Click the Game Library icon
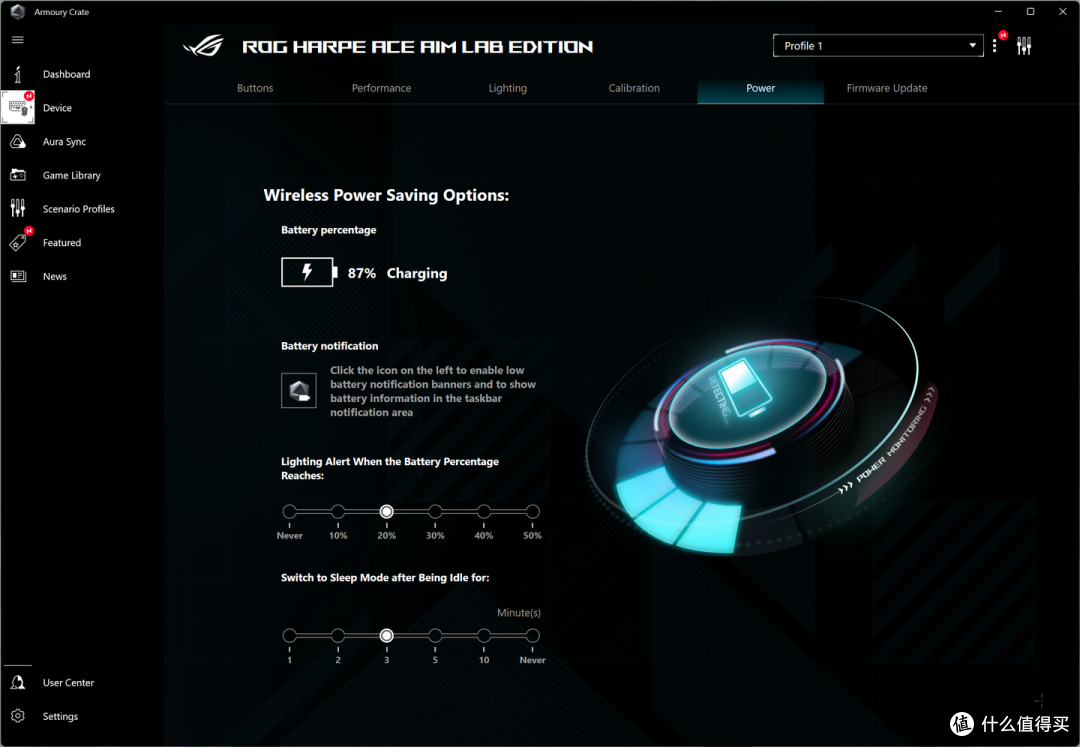This screenshot has height=747, width=1080. pyautogui.click(x=18, y=175)
